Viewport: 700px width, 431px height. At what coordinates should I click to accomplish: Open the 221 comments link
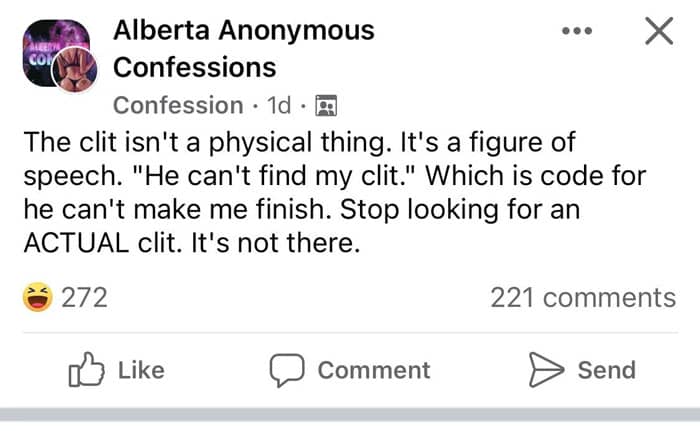tap(583, 297)
